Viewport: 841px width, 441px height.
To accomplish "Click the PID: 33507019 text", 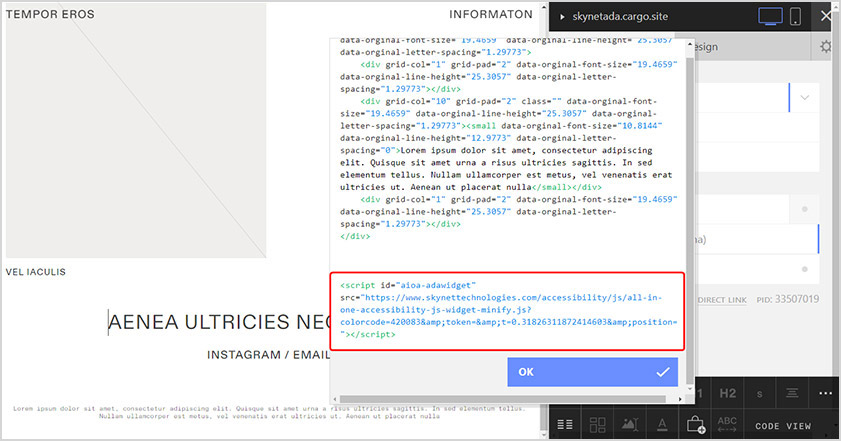I will pos(788,299).
